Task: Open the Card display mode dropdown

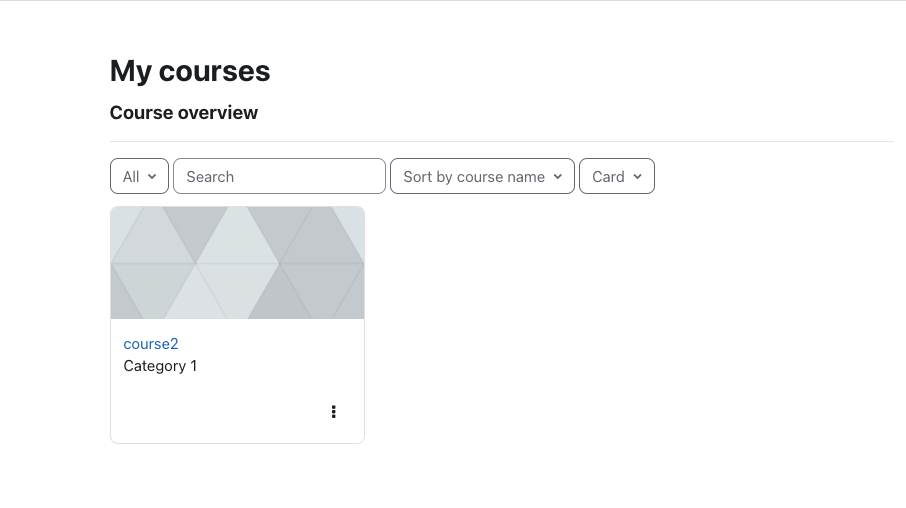Action: [x=617, y=176]
